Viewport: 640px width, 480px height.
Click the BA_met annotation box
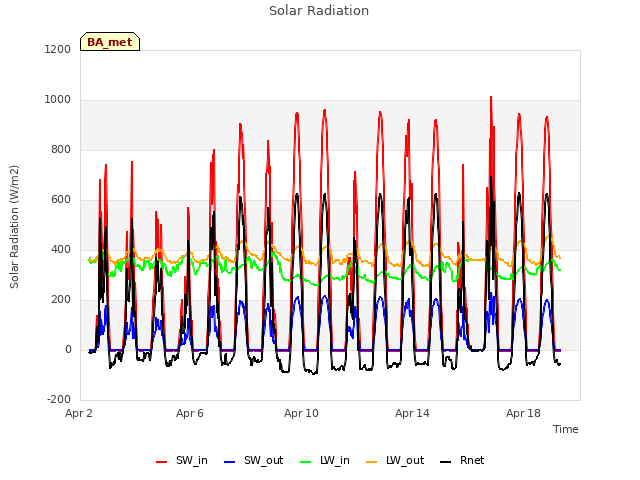[110, 42]
